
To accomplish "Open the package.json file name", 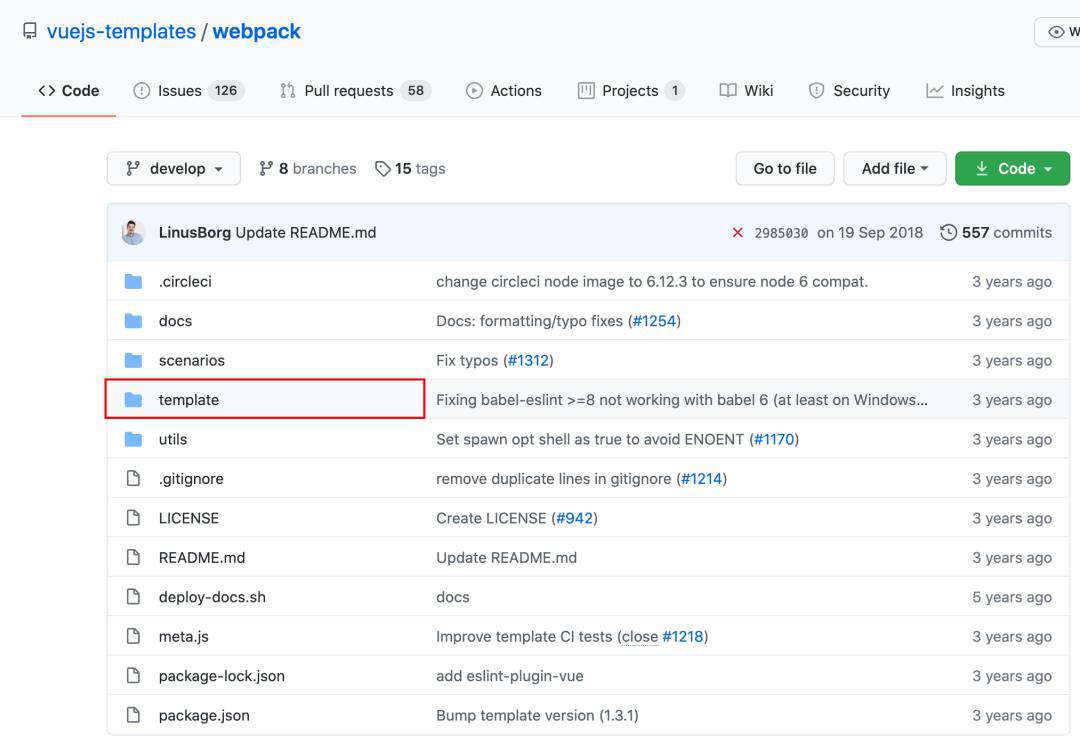I will 204,715.
